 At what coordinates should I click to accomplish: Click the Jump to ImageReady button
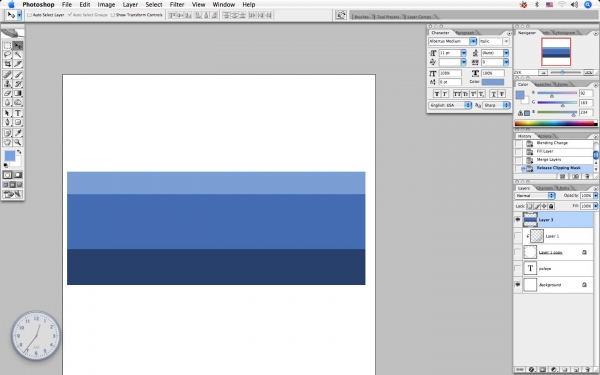13,194
